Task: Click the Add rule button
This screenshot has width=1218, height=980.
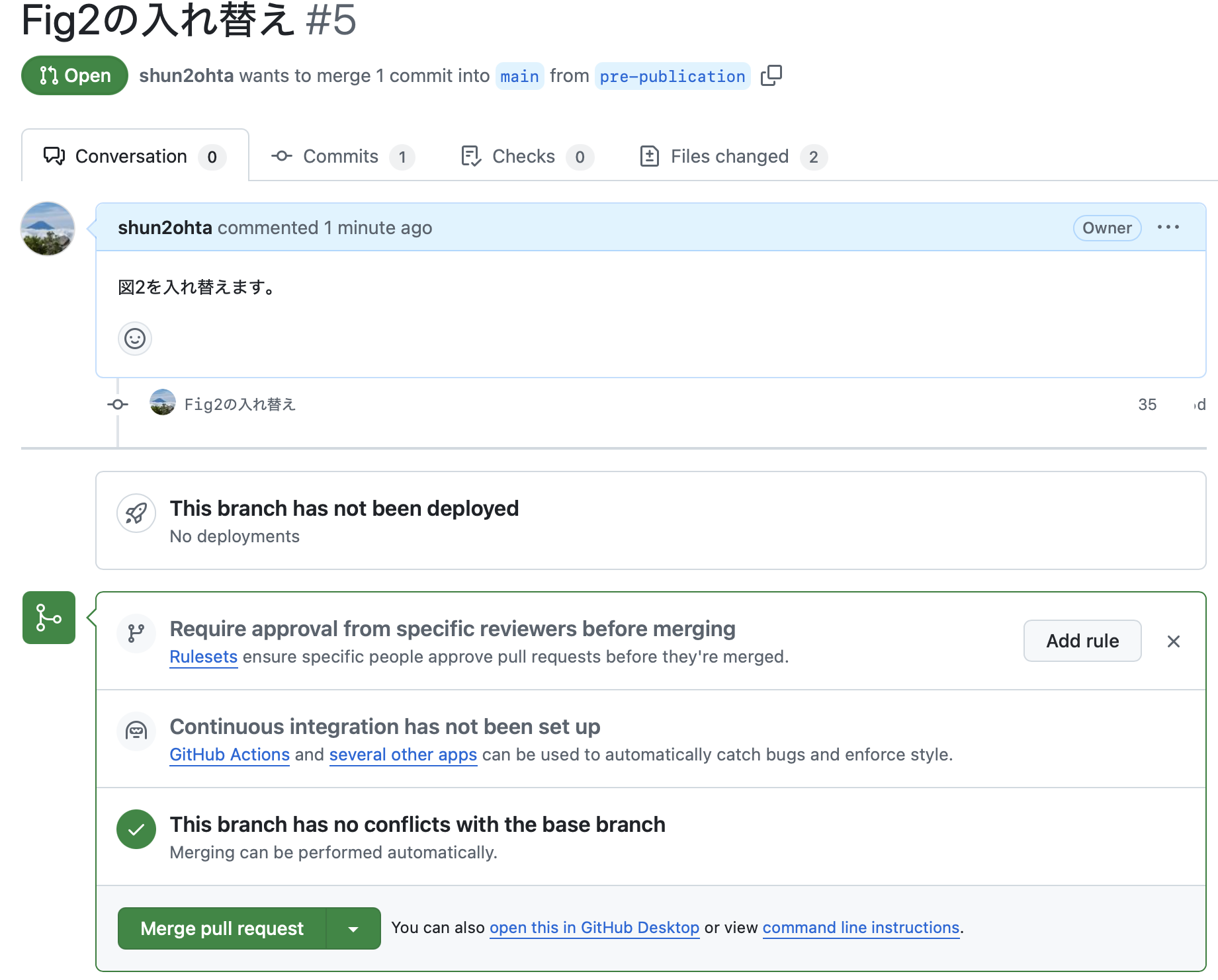Action: coord(1082,641)
